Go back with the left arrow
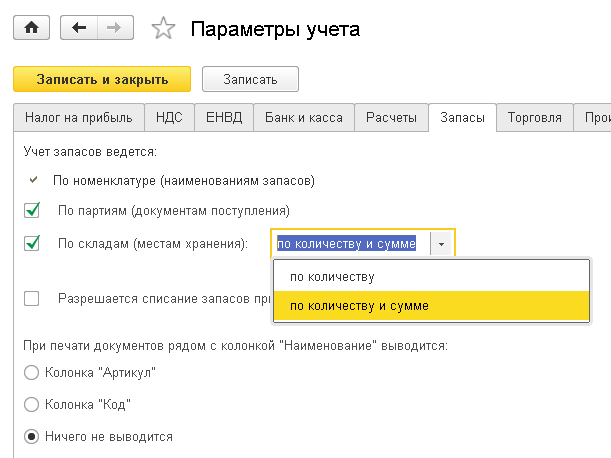 pos(77,28)
